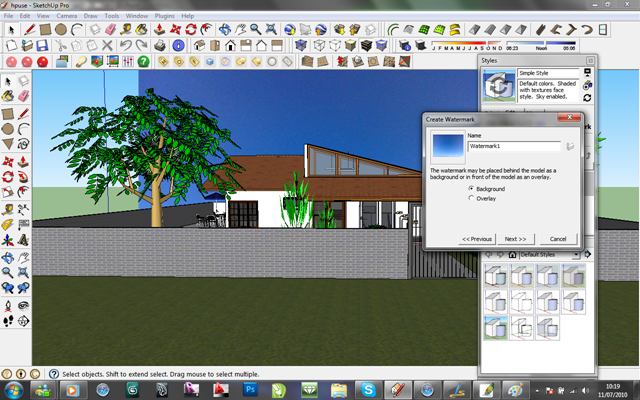Screen dimensions: 640x400
Task: Click the Simple Style name field
Action: tap(548, 73)
